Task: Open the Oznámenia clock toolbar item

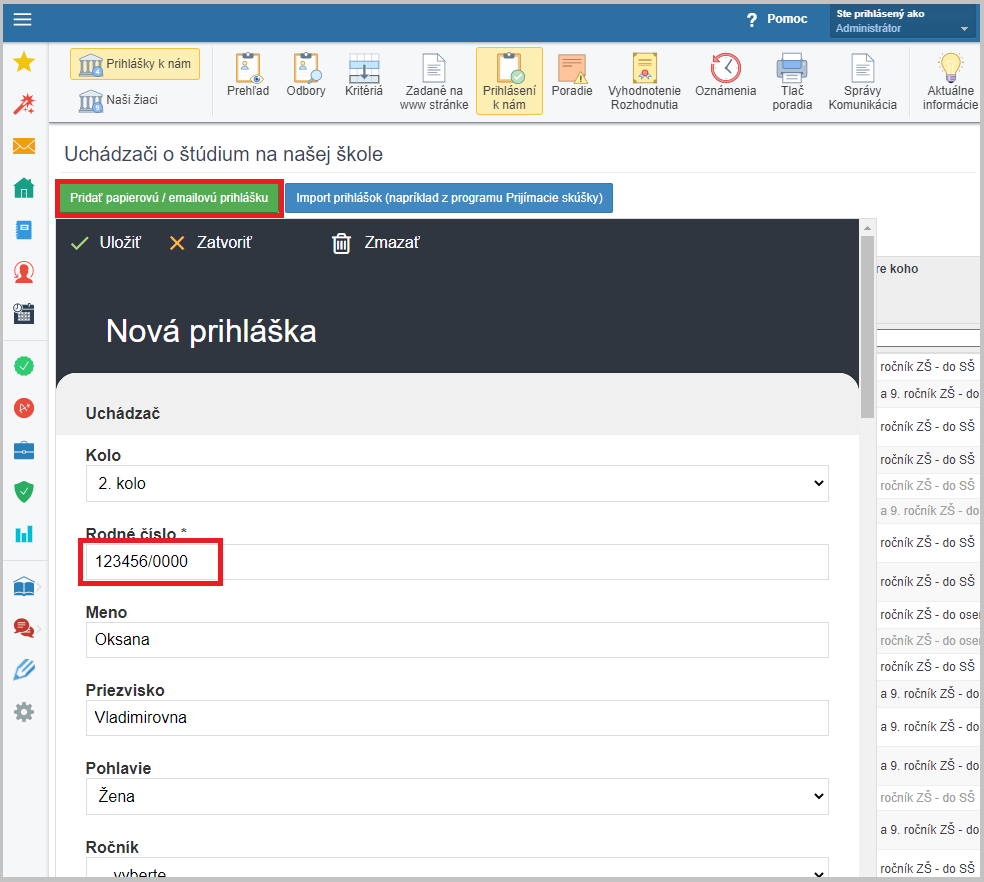Action: pos(725,75)
